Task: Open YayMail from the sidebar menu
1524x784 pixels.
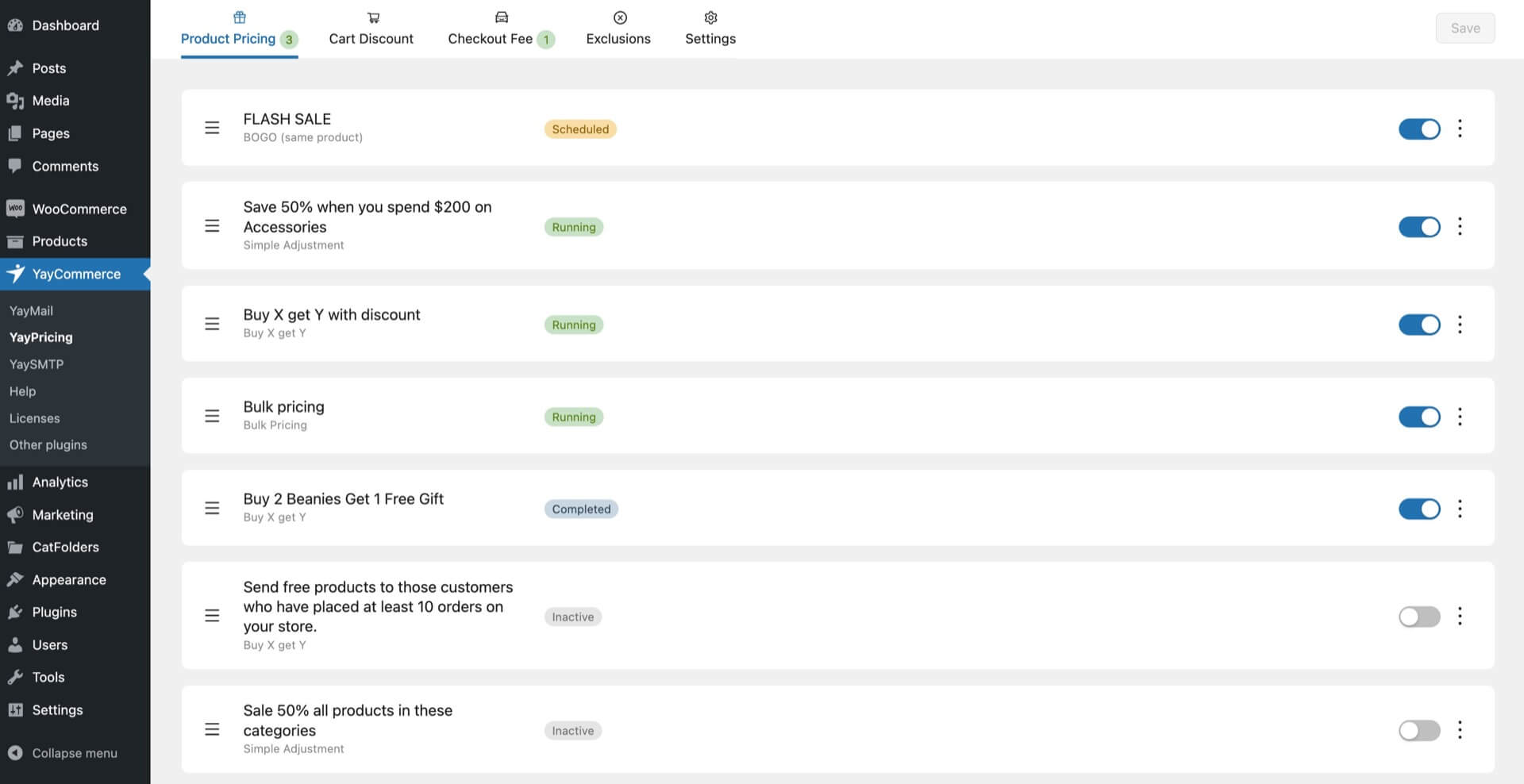Action: click(x=31, y=310)
